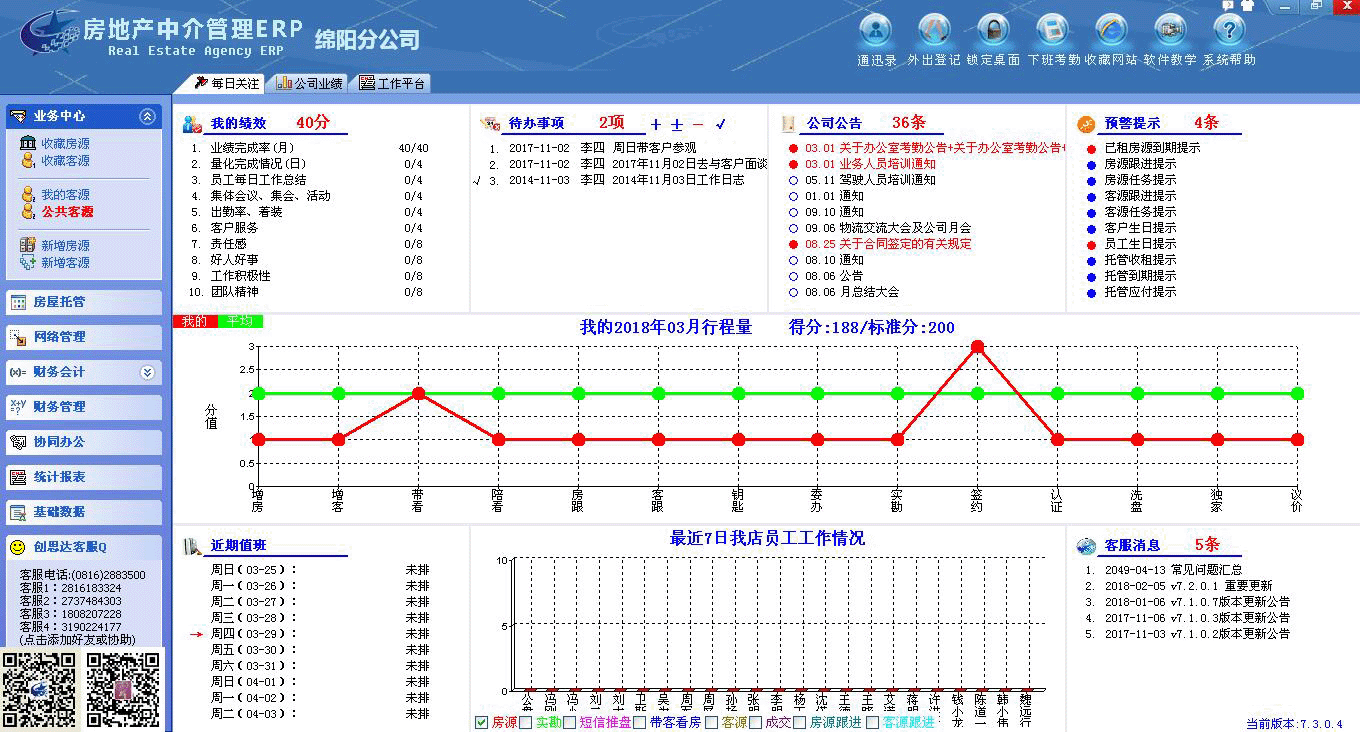Open 系统帮助 help icon
Screen dimensions: 1360x732
[x=1229, y=30]
